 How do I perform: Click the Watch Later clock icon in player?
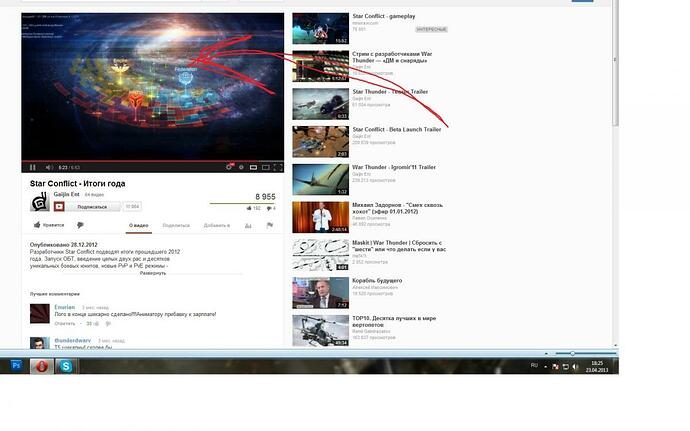tap(229, 167)
